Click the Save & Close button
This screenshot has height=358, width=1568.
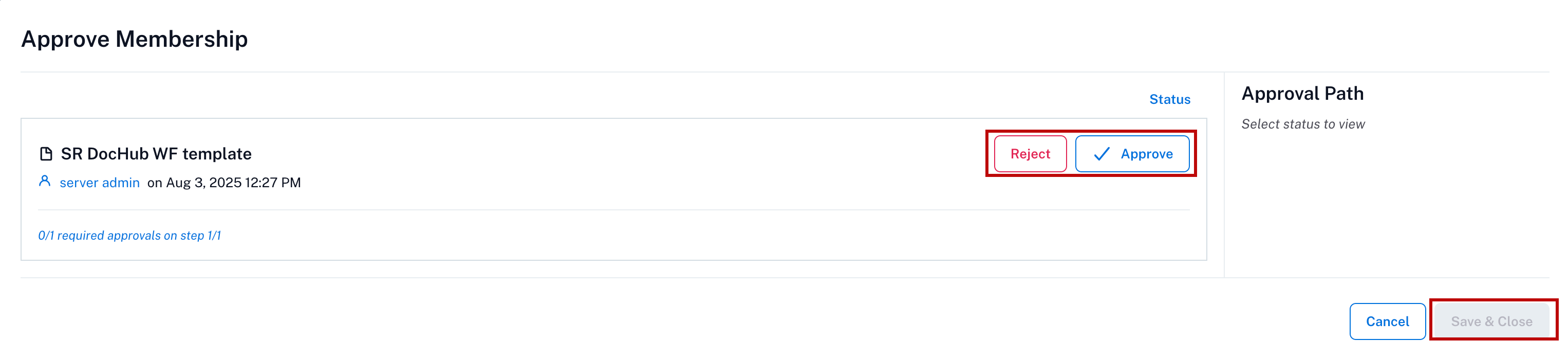1491,321
